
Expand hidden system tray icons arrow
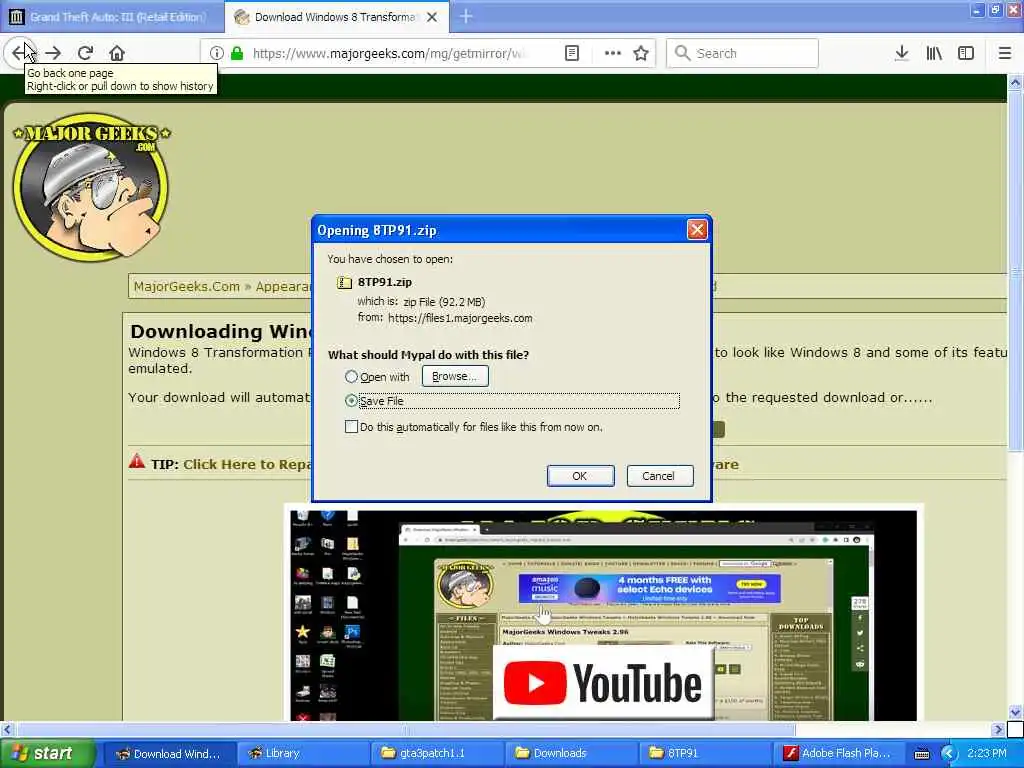pos(948,754)
